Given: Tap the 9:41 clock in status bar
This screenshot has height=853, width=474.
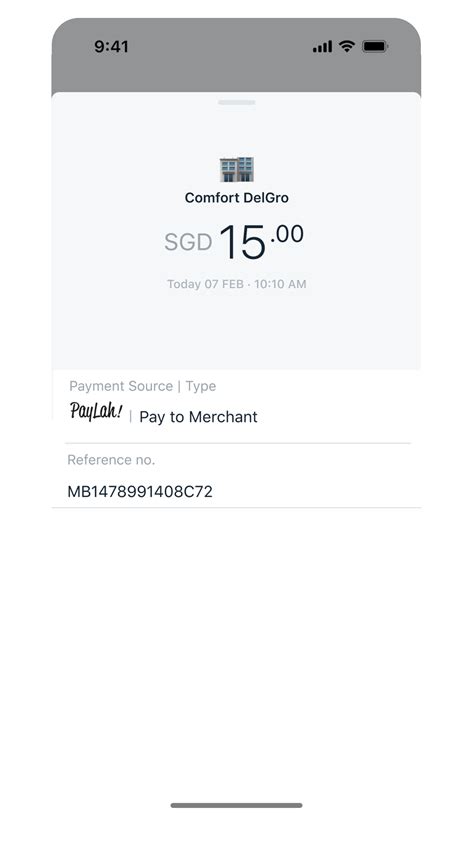Looking at the screenshot, I should click(111, 47).
